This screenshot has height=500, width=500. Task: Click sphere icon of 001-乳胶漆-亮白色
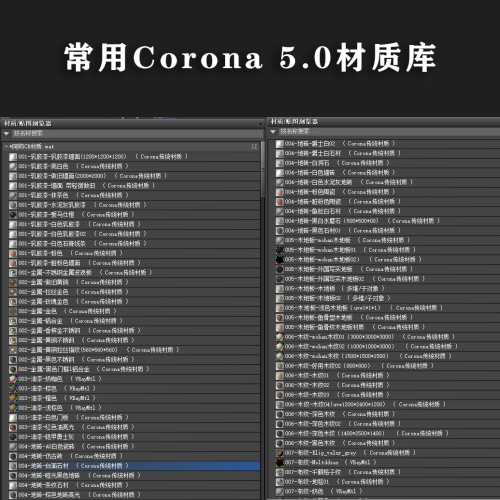13,166
